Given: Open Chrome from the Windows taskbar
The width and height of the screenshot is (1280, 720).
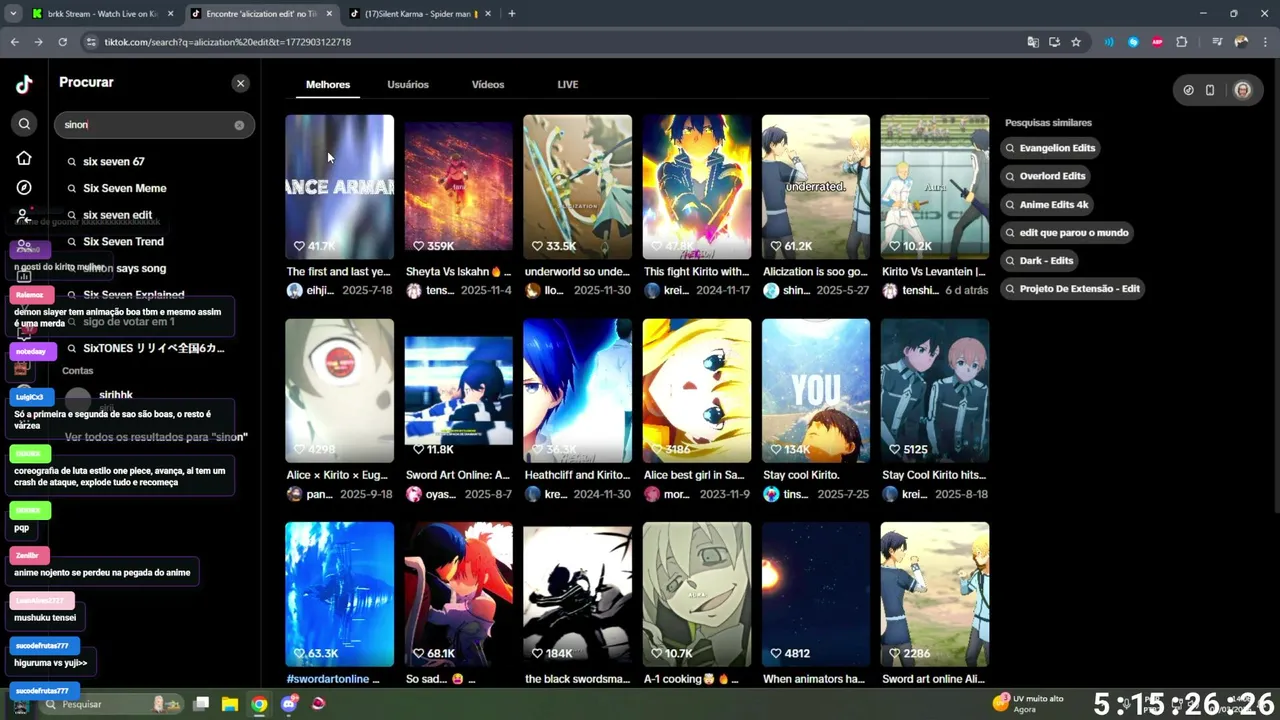Looking at the screenshot, I should tap(259, 704).
